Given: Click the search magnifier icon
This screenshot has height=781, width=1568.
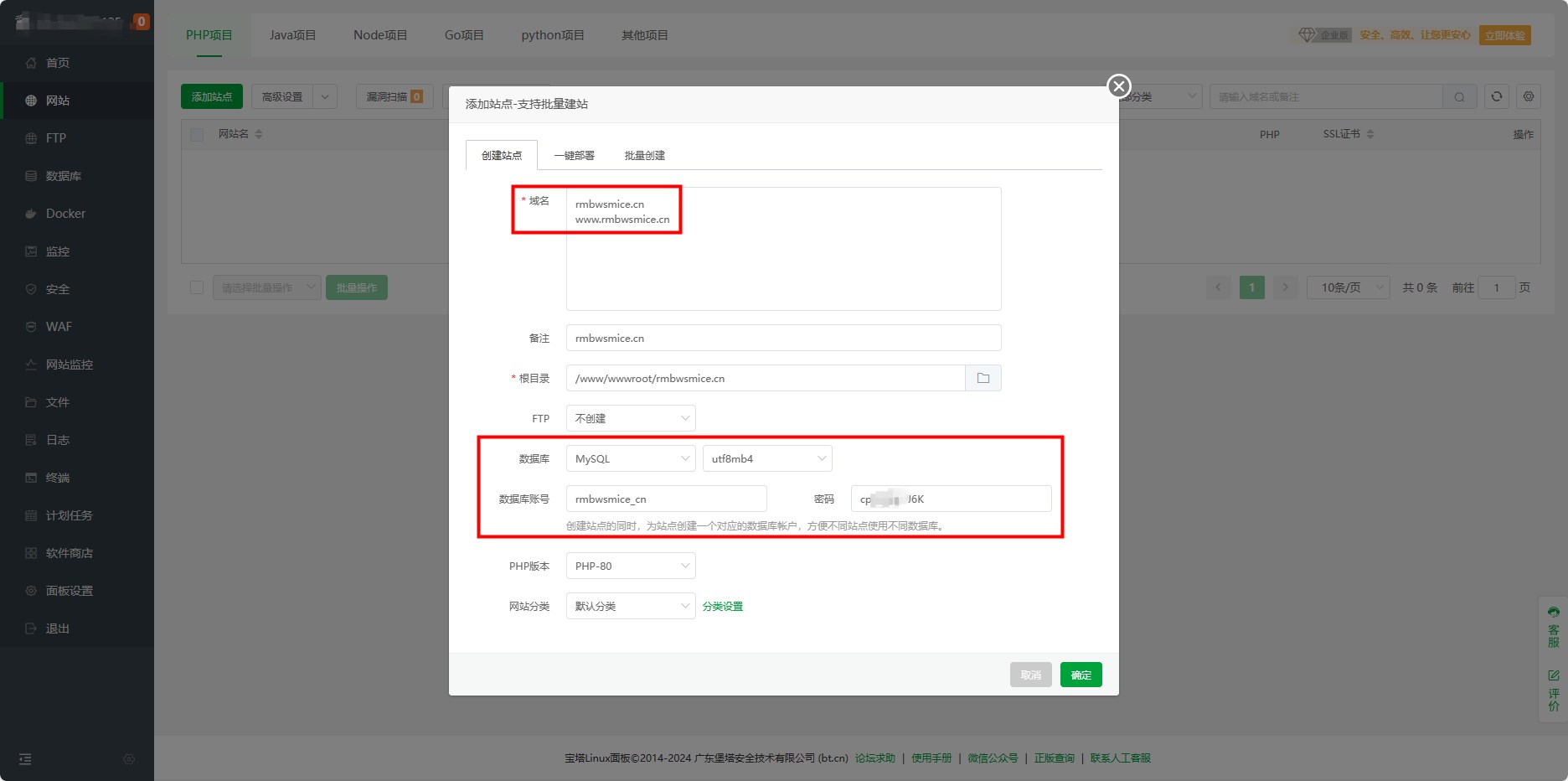Looking at the screenshot, I should coord(1459,97).
